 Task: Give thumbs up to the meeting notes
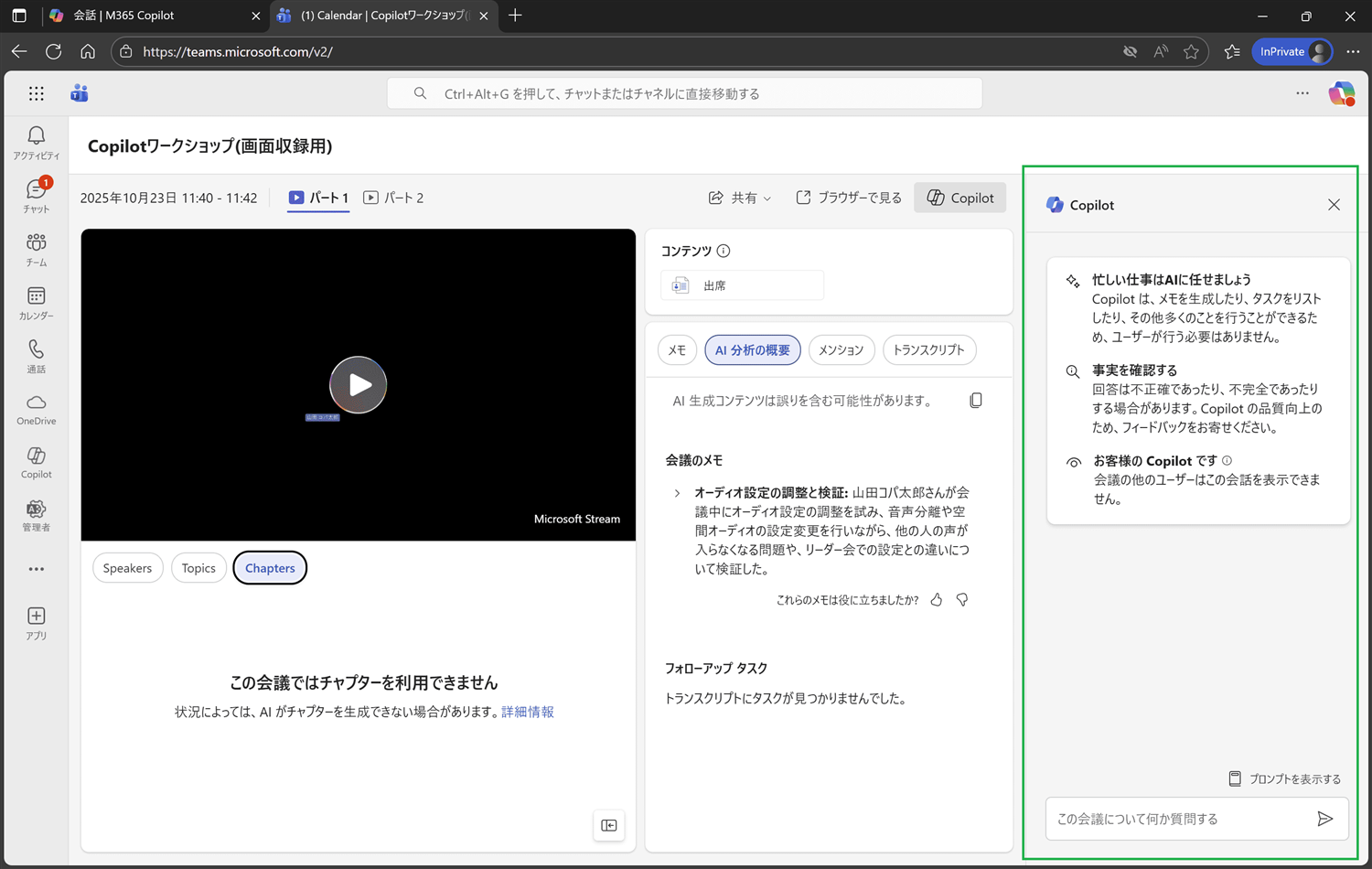(x=936, y=599)
